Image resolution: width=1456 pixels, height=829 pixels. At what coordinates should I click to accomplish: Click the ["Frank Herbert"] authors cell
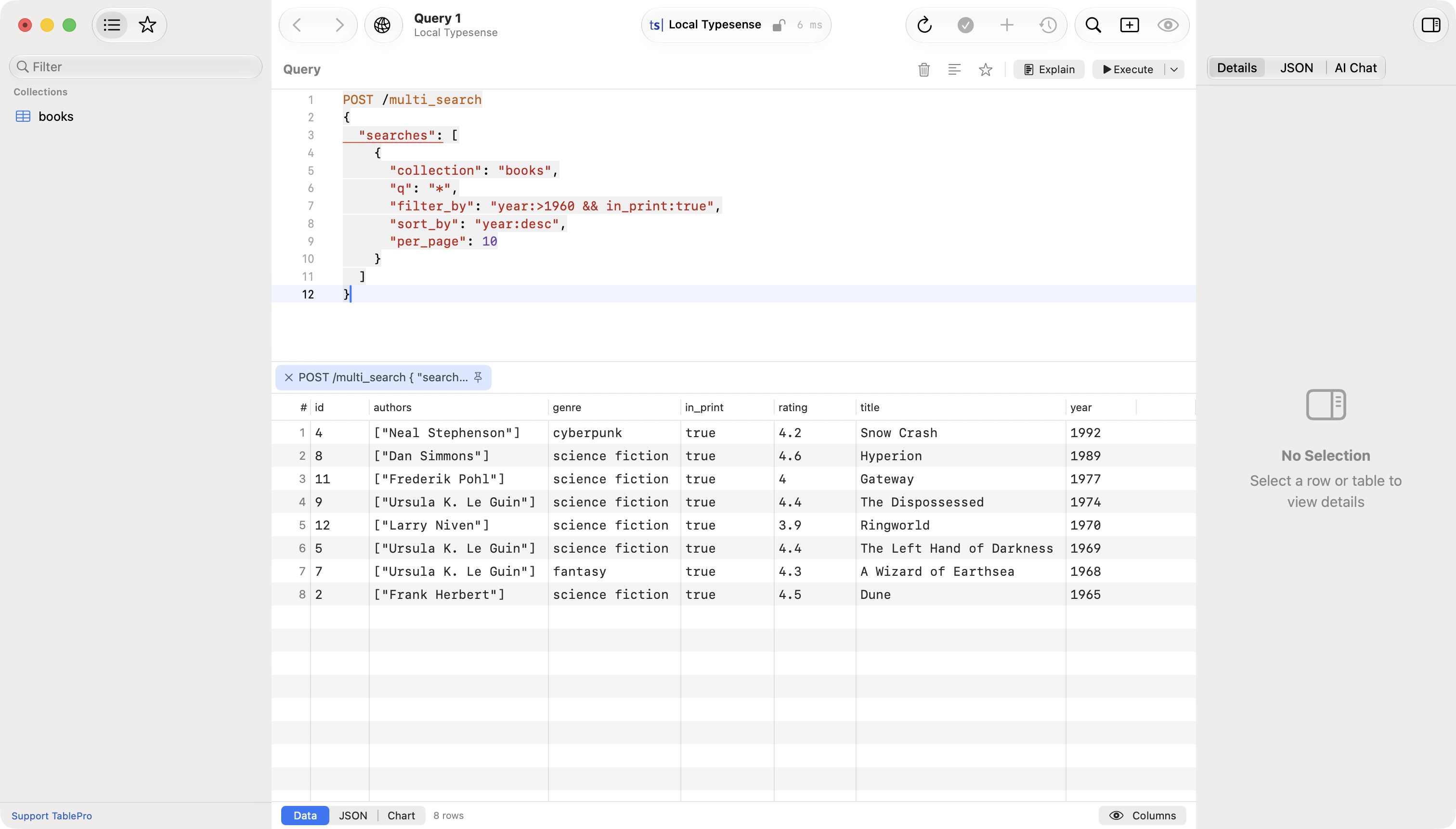pyautogui.click(x=458, y=595)
